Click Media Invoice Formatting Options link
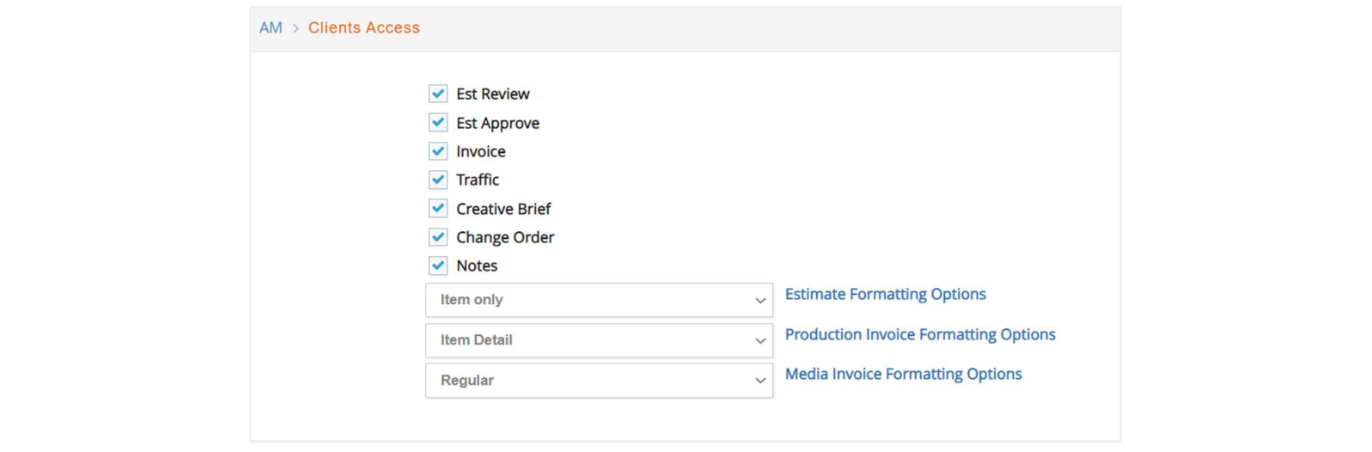This screenshot has height=452, width=1372. (x=903, y=374)
